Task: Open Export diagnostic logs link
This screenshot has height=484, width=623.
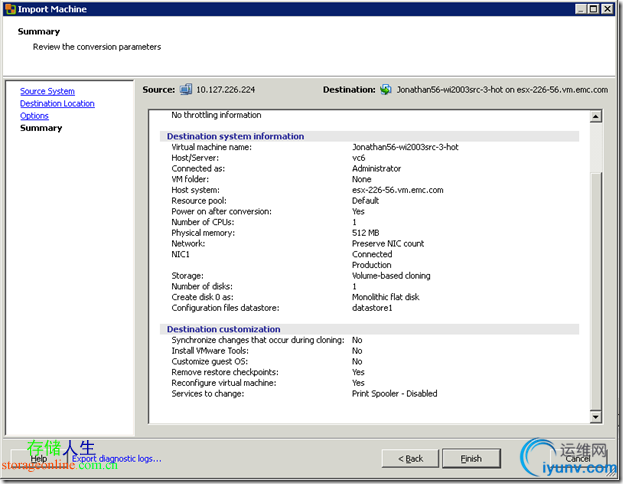Action: tap(116, 459)
